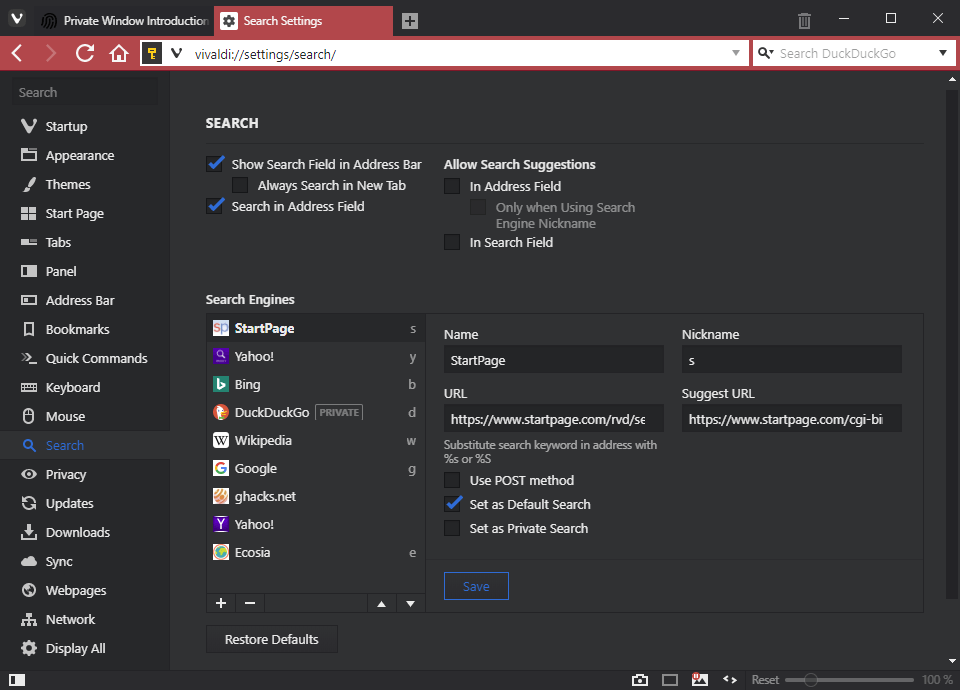
Task: Enable suggestions In Address Field
Action: (452, 186)
